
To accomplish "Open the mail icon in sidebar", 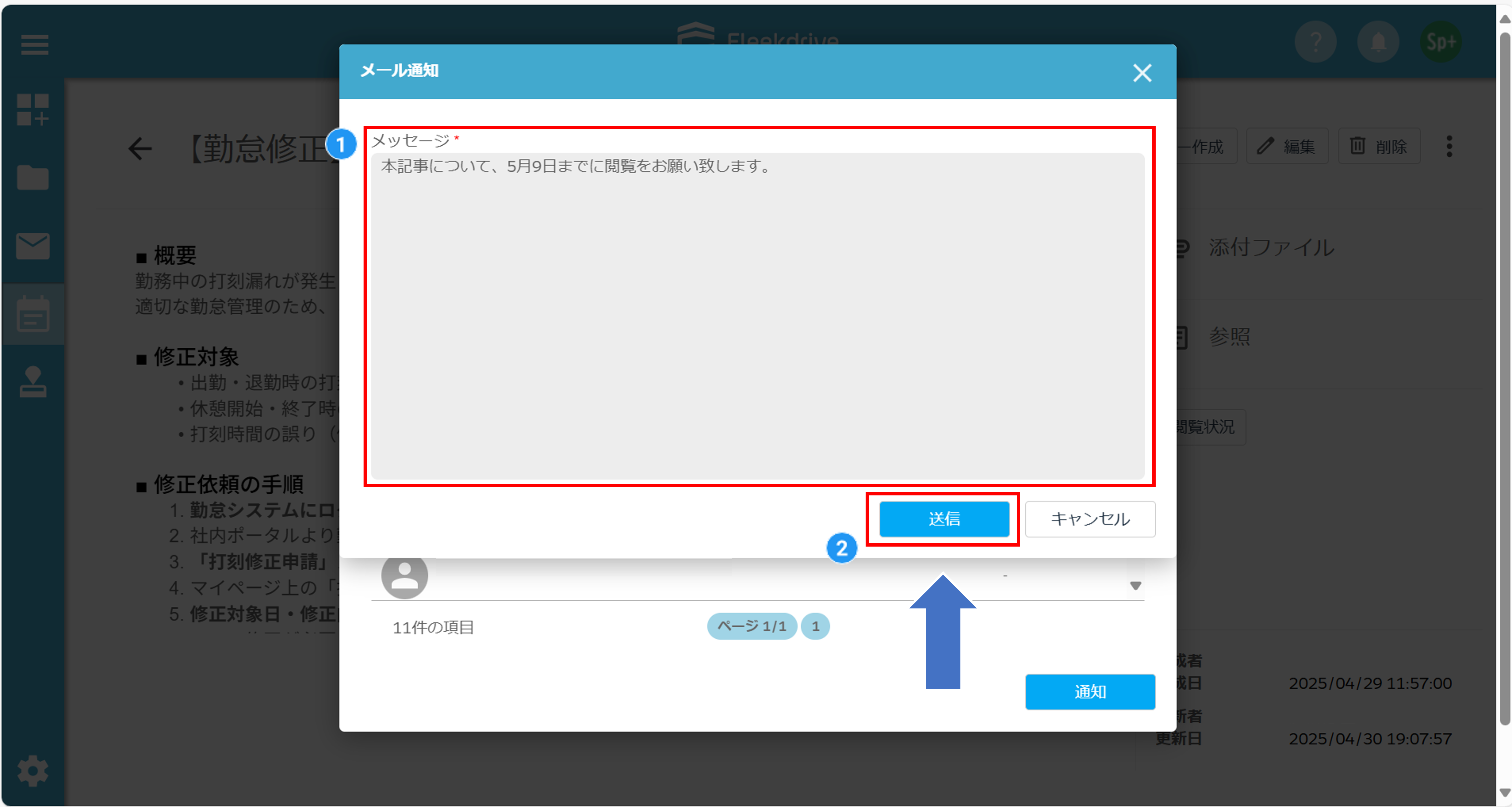I will [33, 246].
